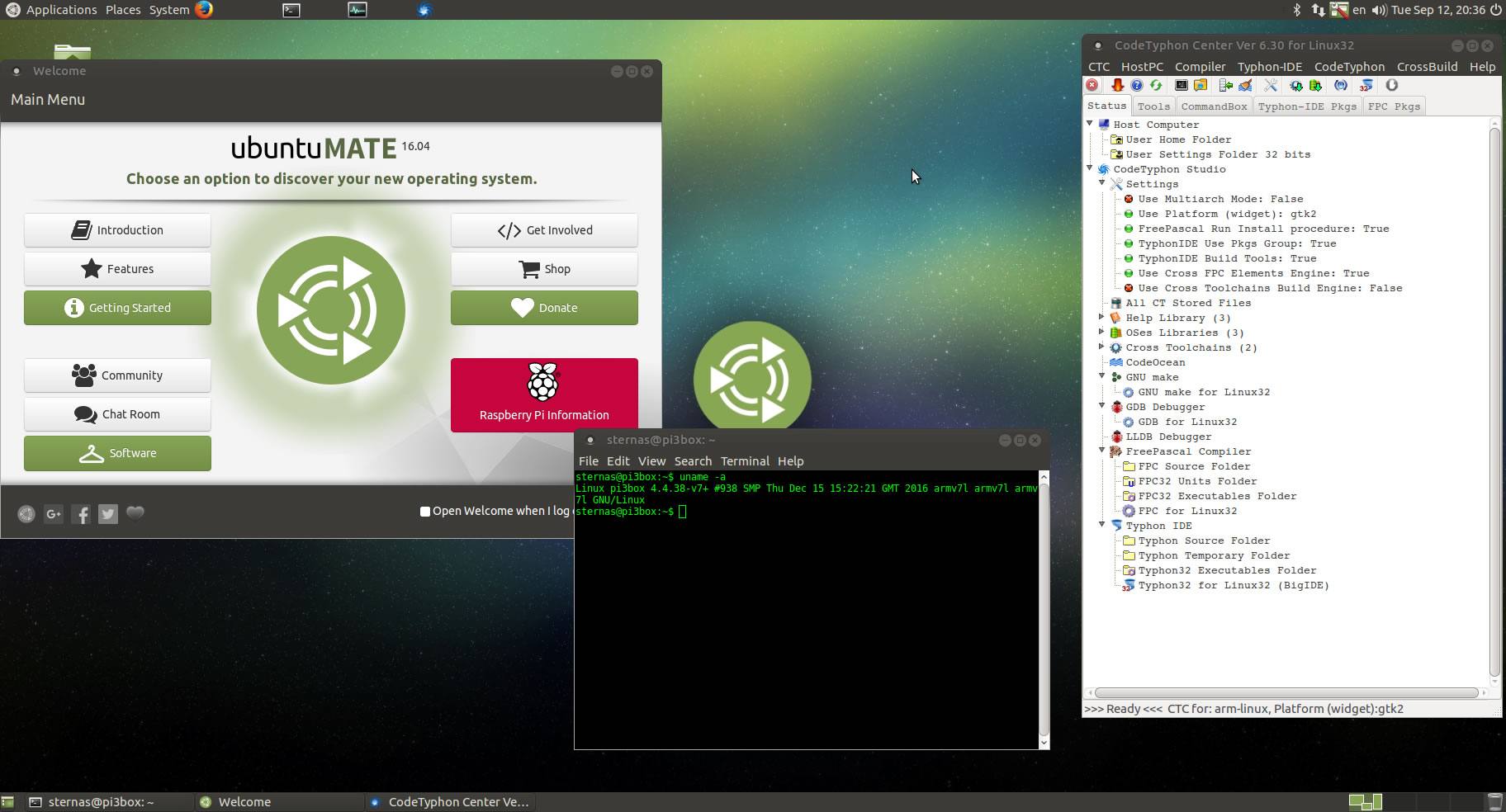This screenshot has width=1506, height=812.
Task: Launch terminal from top panel launcher
Action: coord(291,10)
